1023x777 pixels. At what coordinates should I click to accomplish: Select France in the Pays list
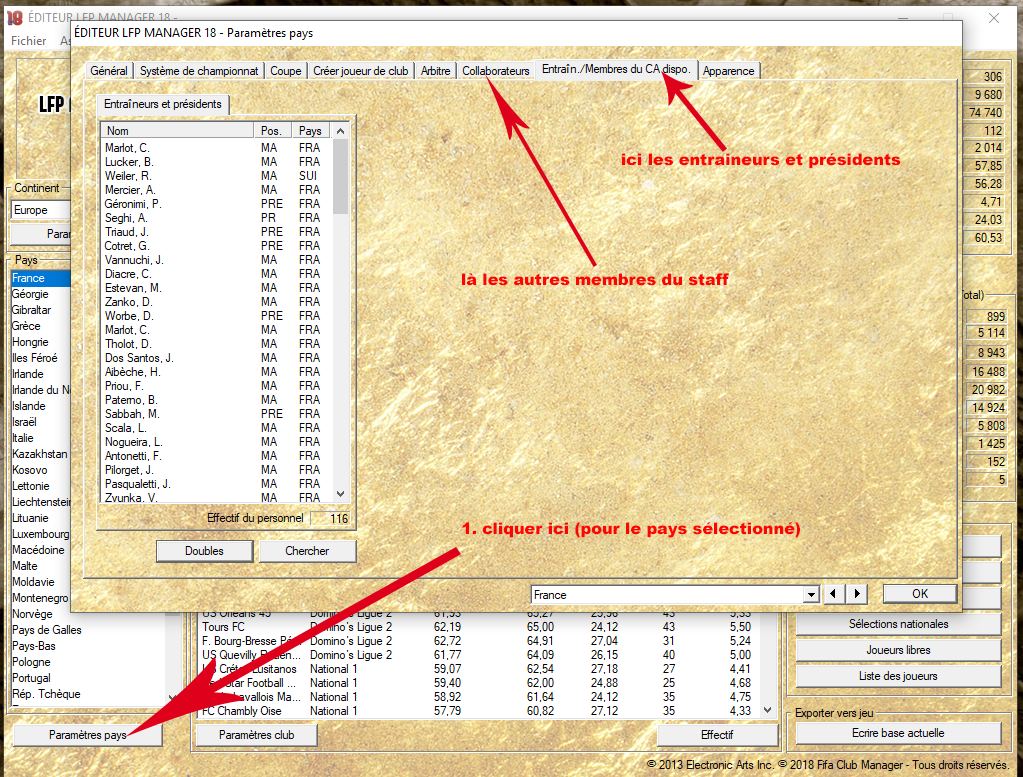pos(40,278)
